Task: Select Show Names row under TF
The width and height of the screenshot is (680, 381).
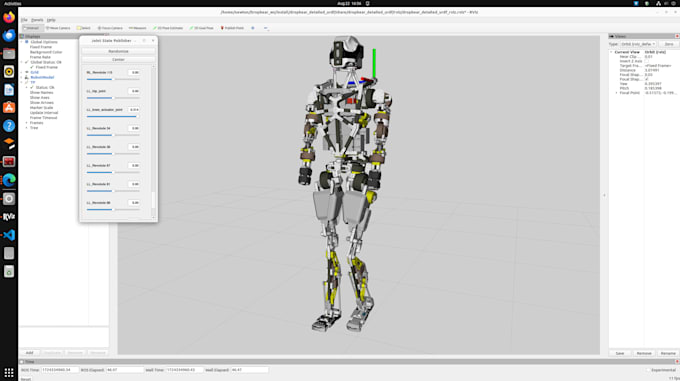Action: click(42, 93)
